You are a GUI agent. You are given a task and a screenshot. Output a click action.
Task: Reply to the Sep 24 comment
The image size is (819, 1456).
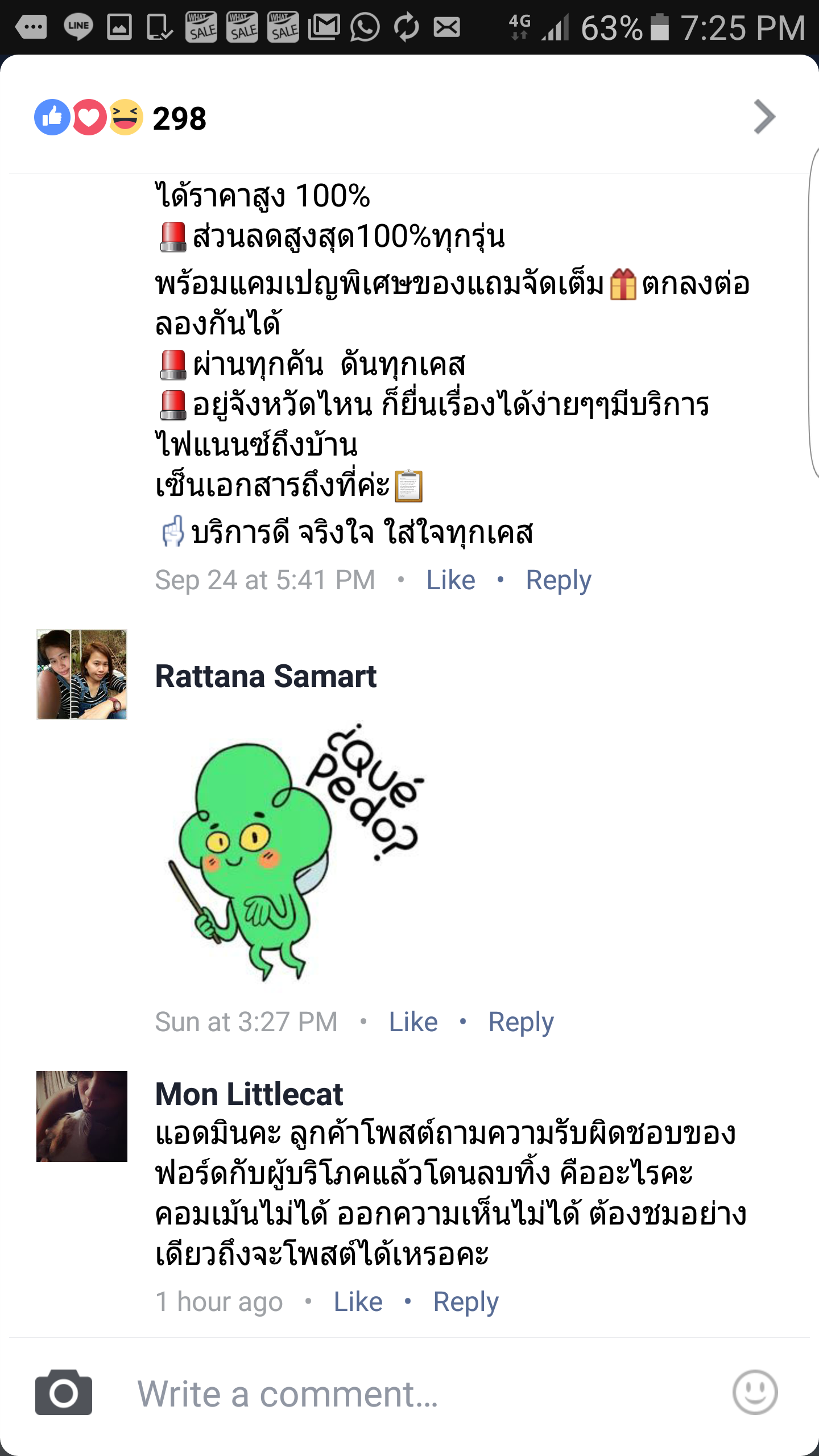[x=559, y=581]
